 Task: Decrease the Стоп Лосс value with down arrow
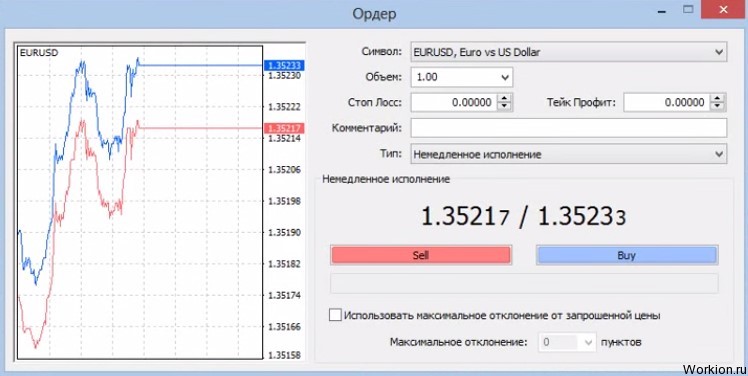point(505,106)
